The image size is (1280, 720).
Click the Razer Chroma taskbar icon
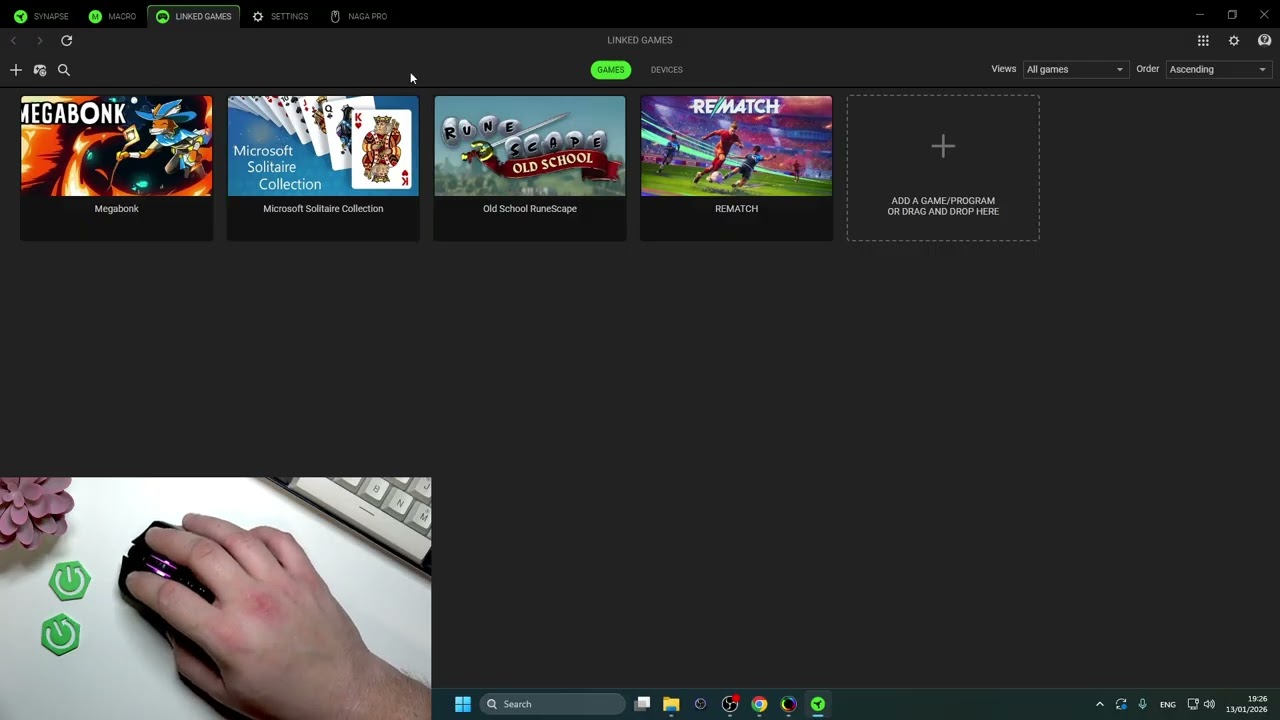pos(789,704)
